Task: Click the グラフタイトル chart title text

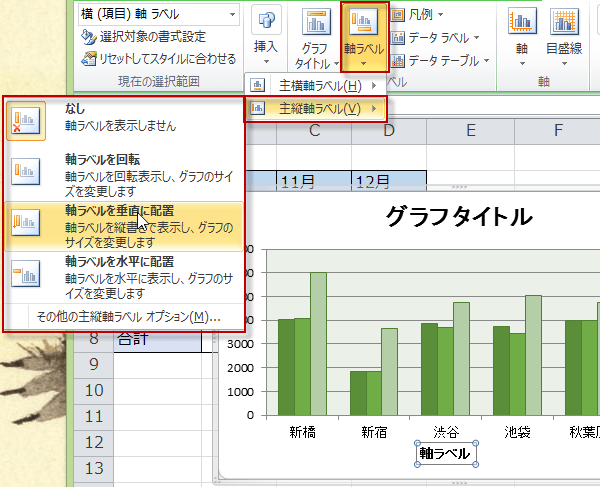Action: tap(459, 216)
